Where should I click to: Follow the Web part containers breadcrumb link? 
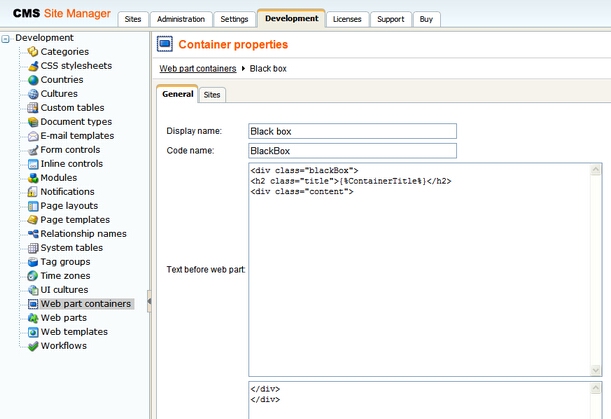coord(198,68)
